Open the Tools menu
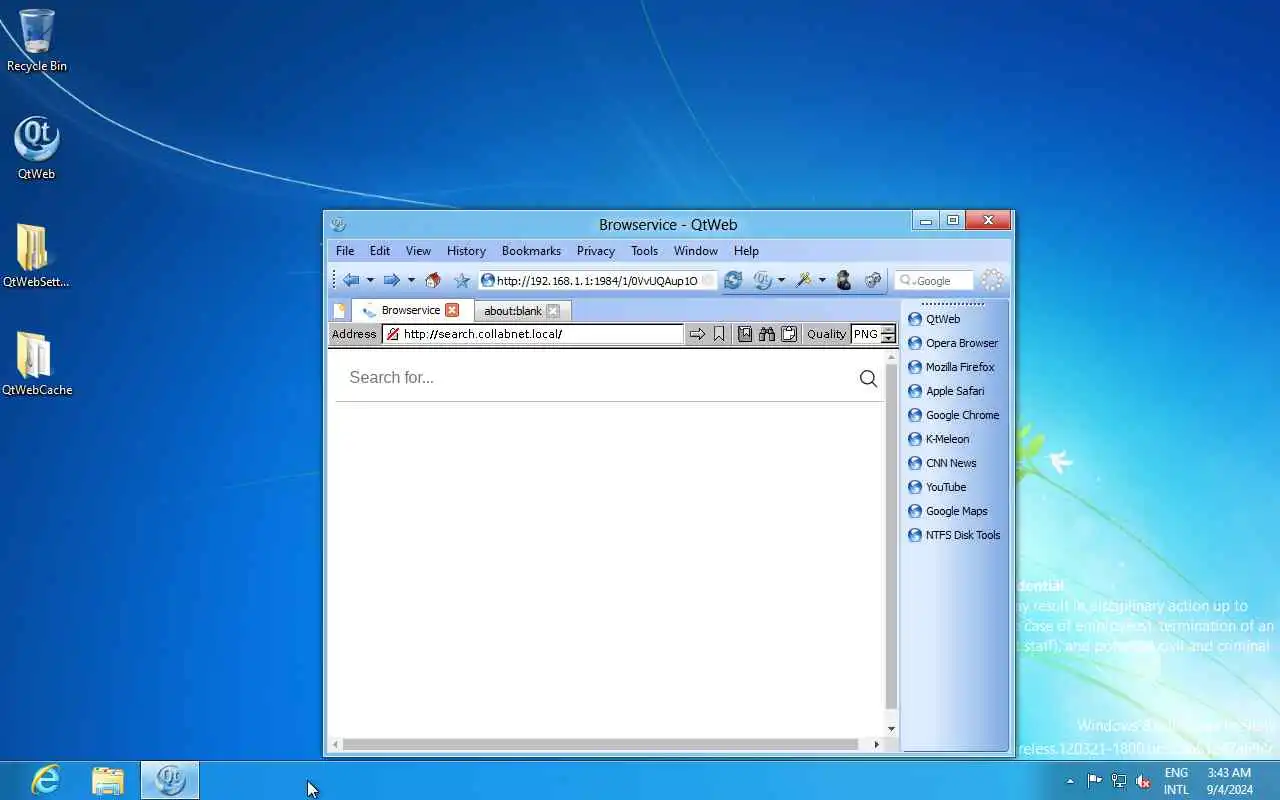 (x=644, y=251)
